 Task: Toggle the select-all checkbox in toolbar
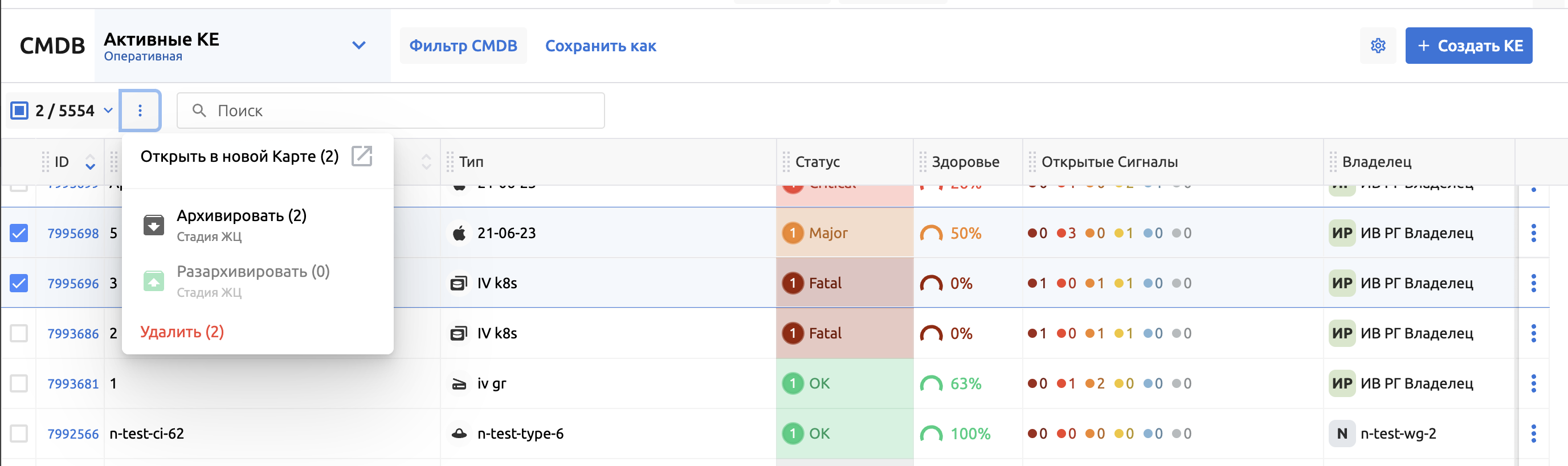pos(19,111)
